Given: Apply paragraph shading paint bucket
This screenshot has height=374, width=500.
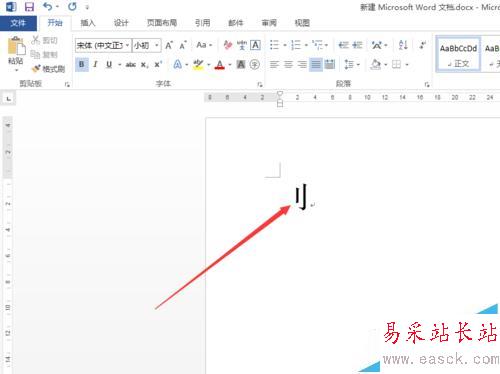Looking at the screenshot, I should click(376, 64).
